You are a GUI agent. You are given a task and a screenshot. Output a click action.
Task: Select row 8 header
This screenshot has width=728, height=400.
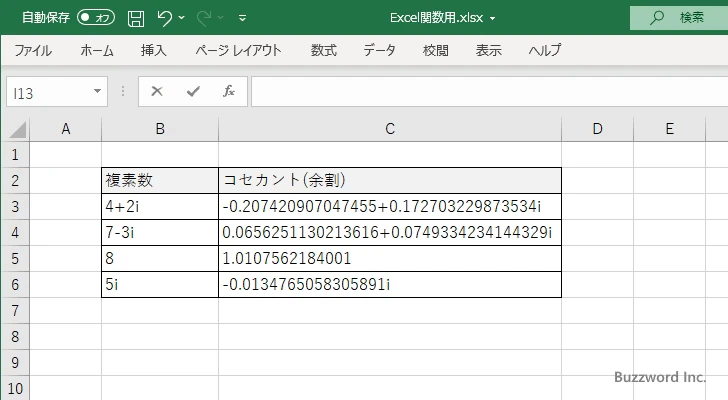pyautogui.click(x=15, y=336)
